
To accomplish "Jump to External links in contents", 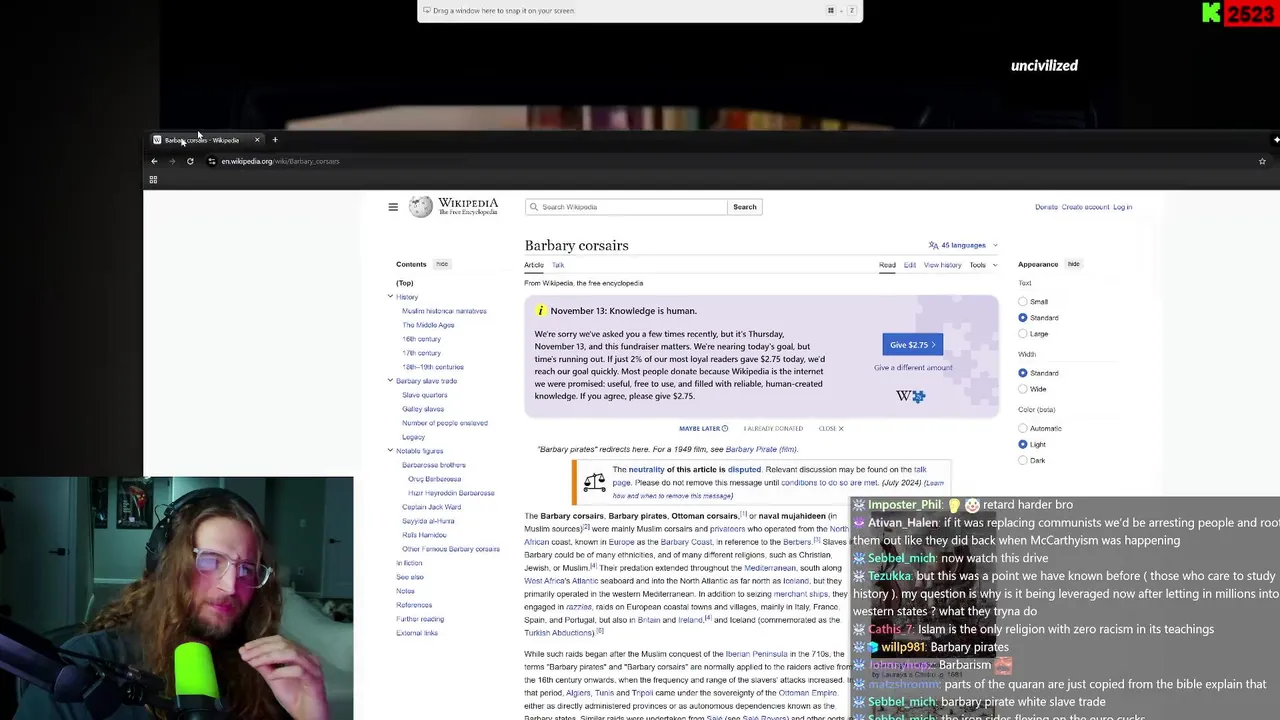I will click(417, 633).
